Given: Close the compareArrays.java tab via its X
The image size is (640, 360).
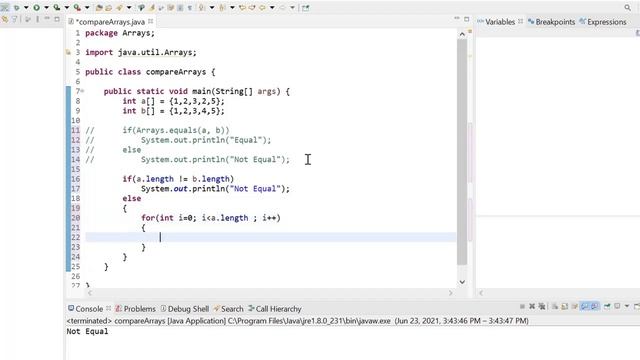Looking at the screenshot, I should [x=151, y=21].
